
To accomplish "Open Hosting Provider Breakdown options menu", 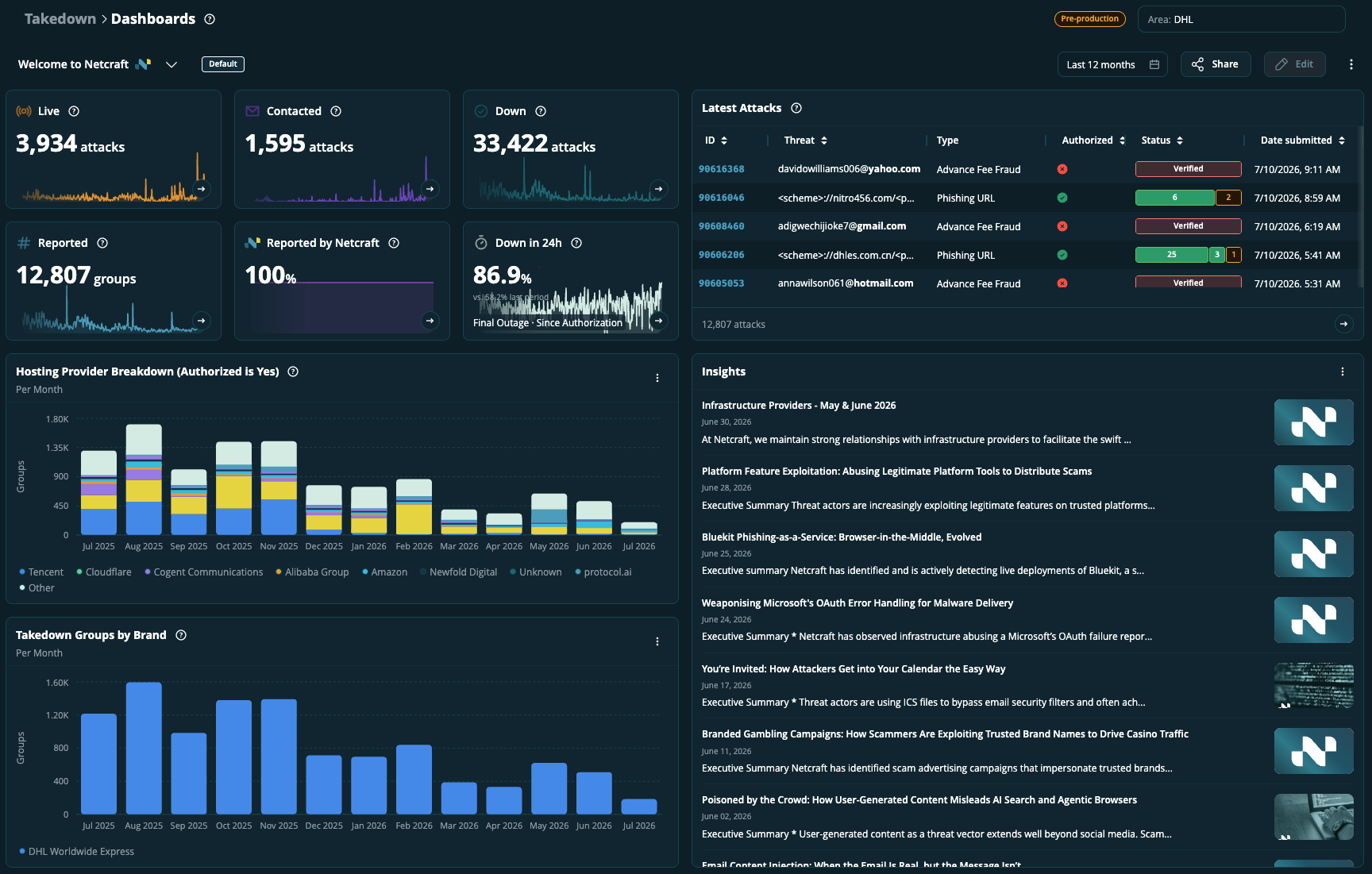I will pyautogui.click(x=657, y=378).
